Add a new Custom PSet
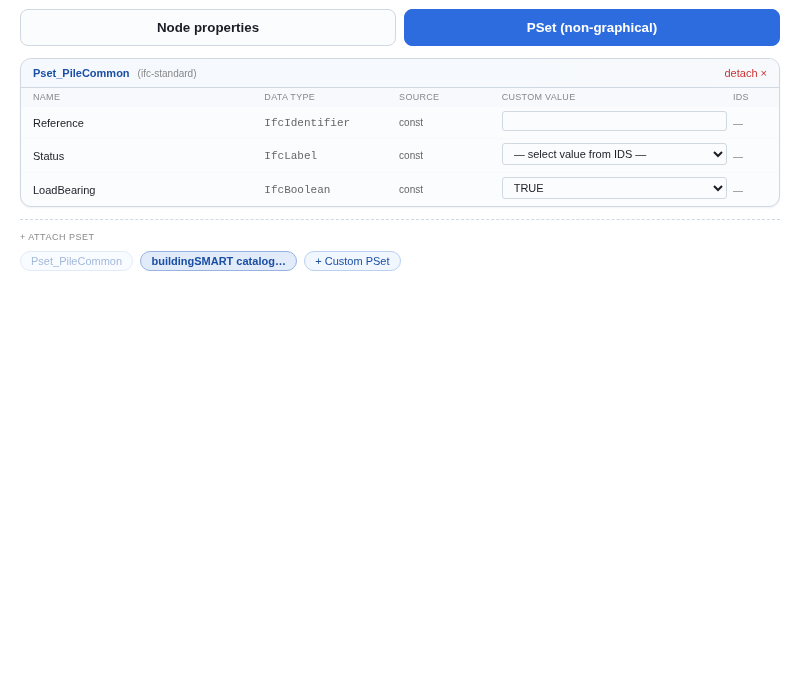The height and width of the screenshot is (680, 800). pyautogui.click(x=352, y=261)
